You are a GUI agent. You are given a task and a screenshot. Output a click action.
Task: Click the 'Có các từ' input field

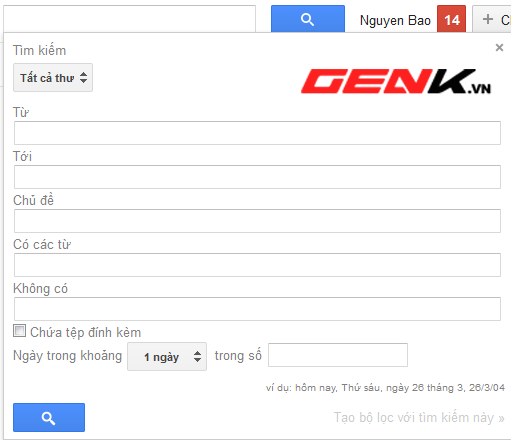pyautogui.click(x=257, y=265)
